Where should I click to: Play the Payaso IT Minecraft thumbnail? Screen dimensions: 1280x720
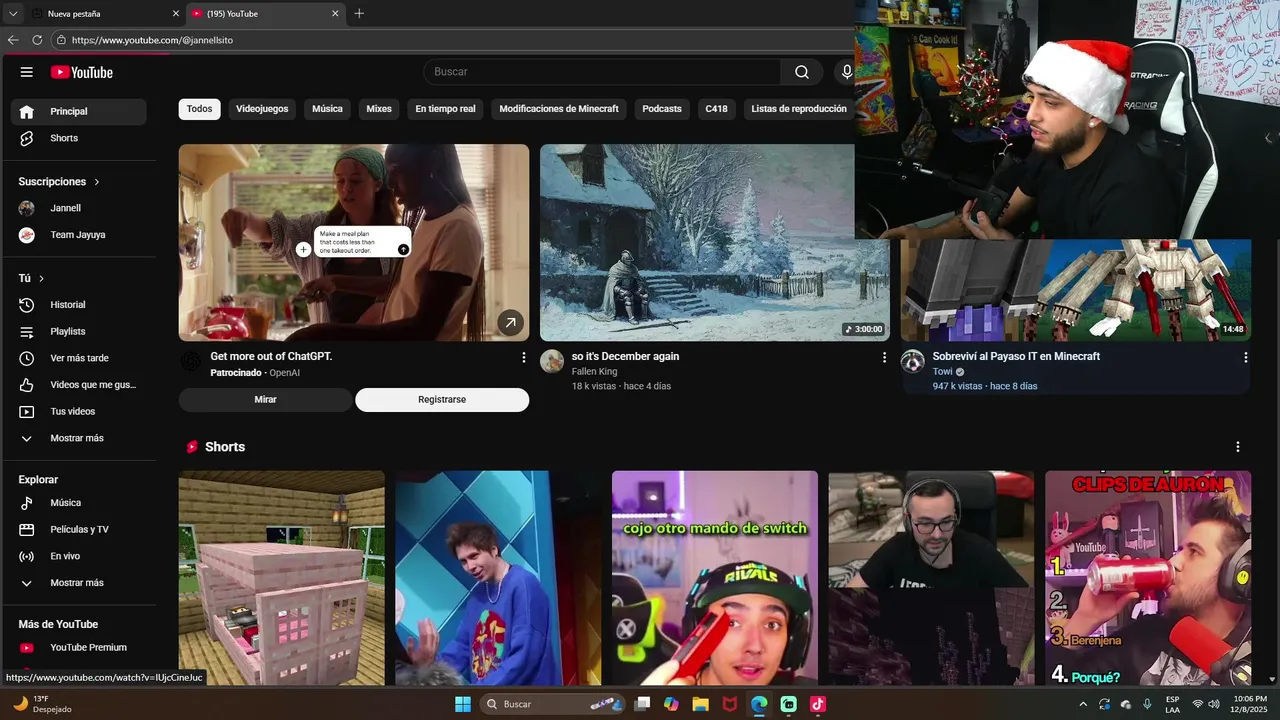(x=1075, y=290)
